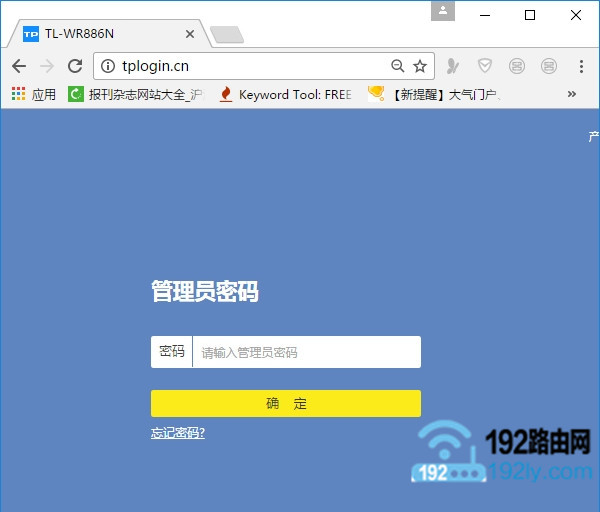The width and height of the screenshot is (600, 512).
Task: Open the Keyword Tool bookmark
Action: coord(286,95)
